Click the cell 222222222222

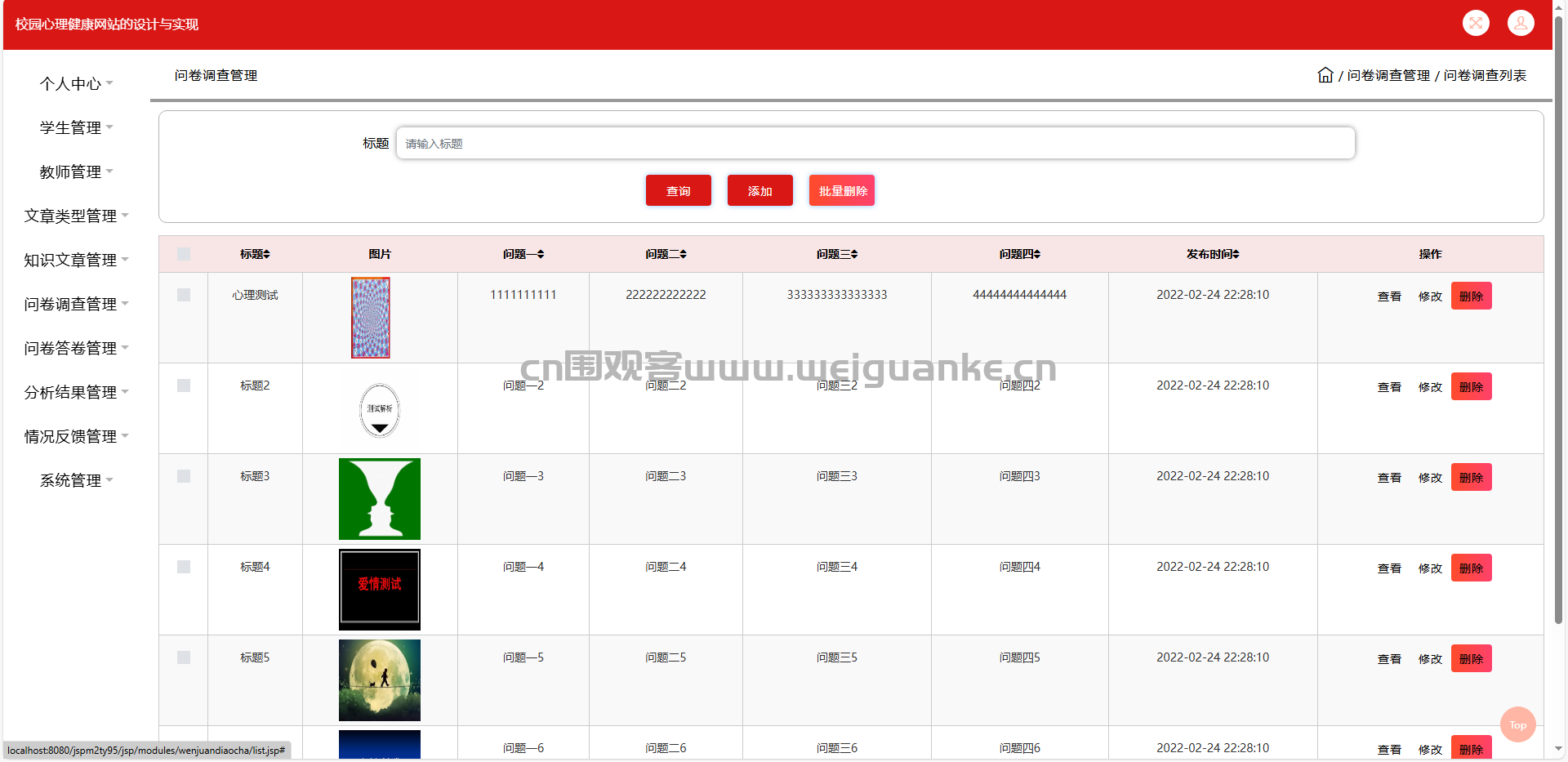666,295
